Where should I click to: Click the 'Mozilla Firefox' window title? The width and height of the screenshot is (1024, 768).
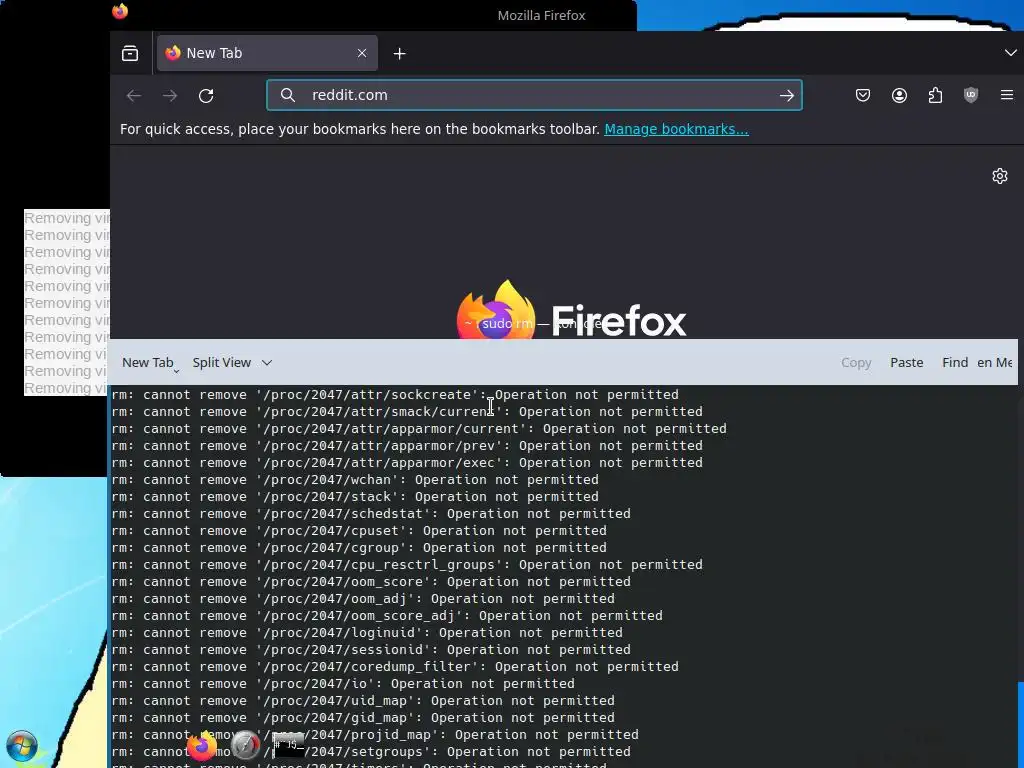tap(541, 16)
